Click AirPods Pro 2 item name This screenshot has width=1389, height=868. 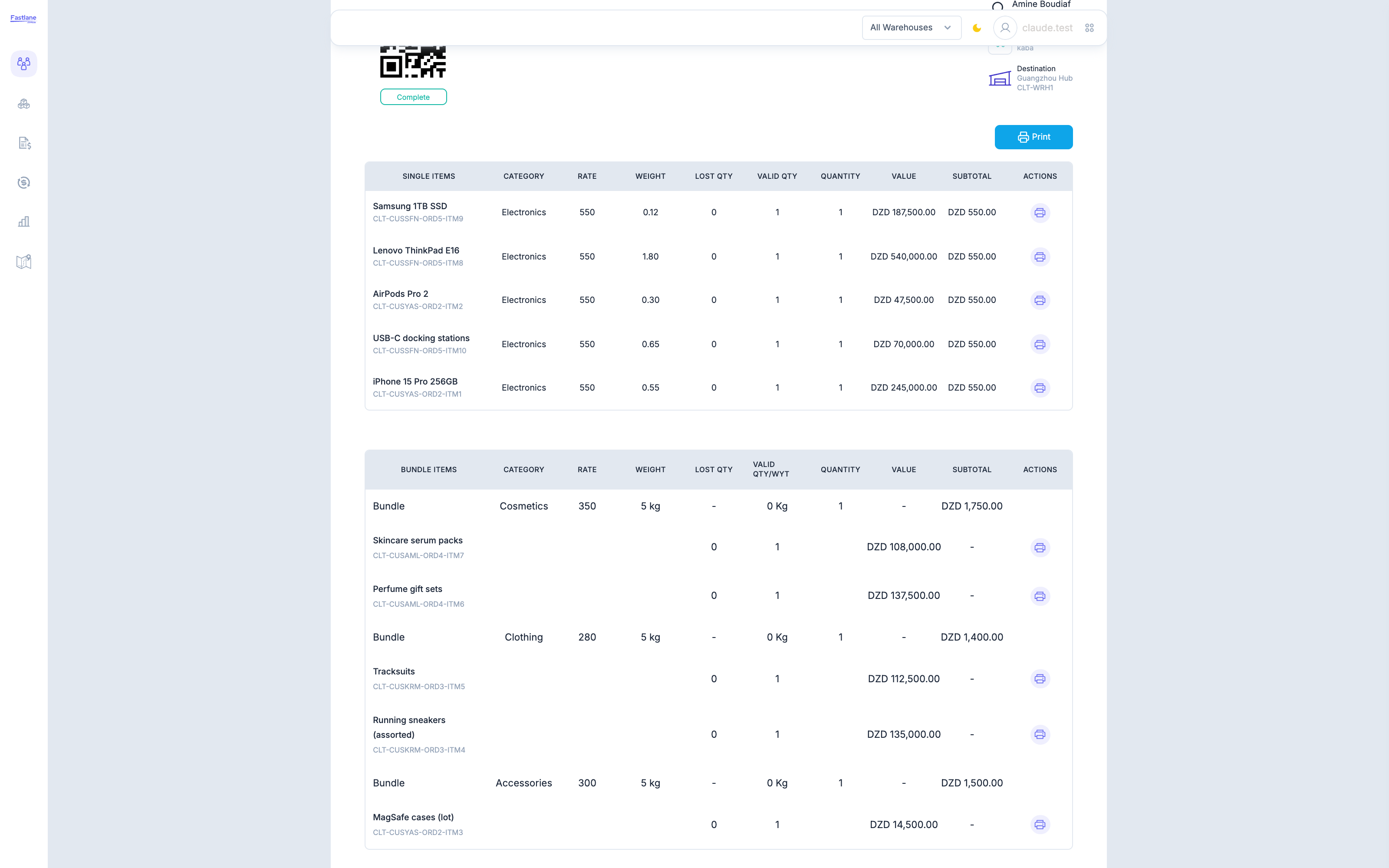coord(401,294)
